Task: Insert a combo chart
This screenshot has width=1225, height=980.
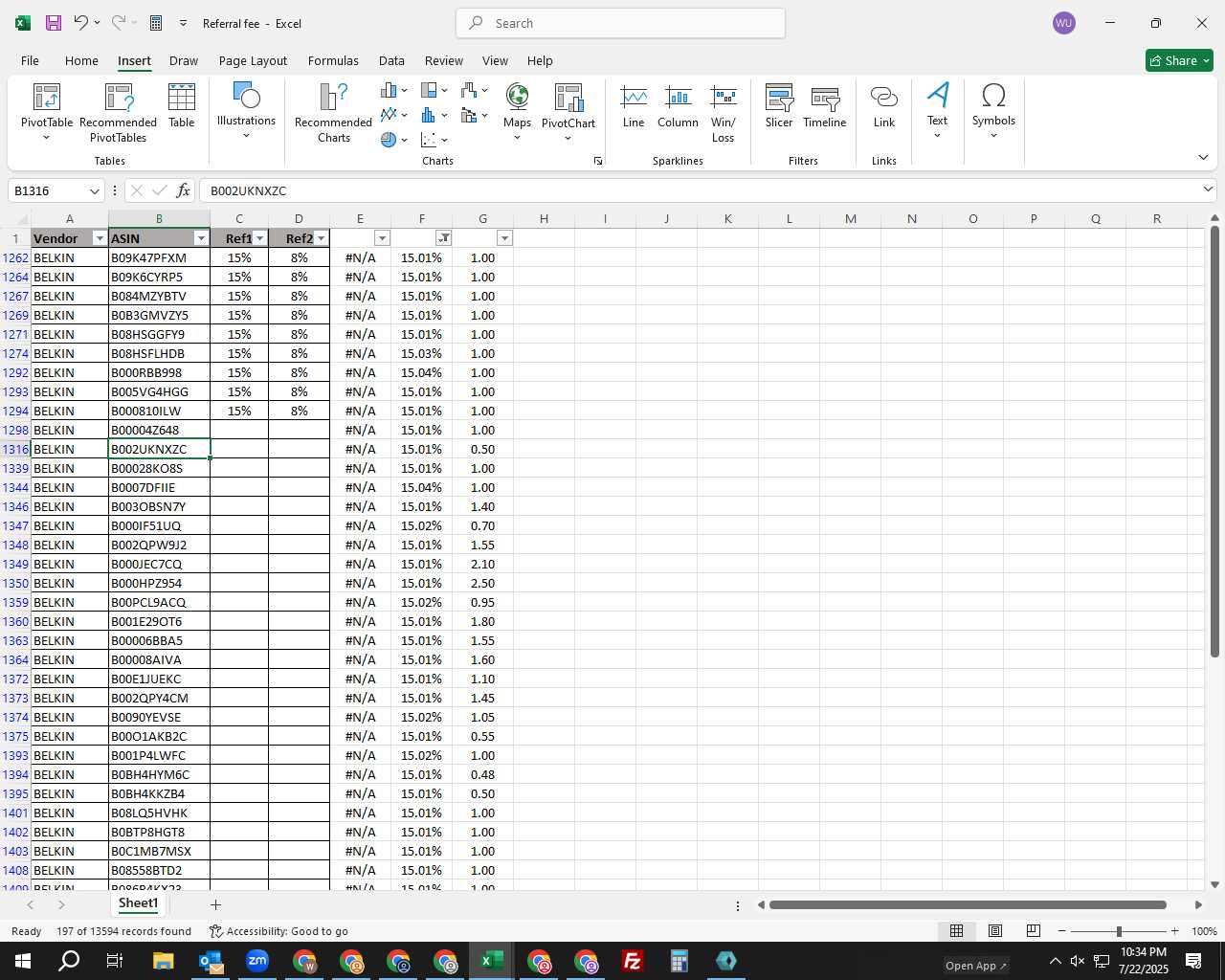Action: tap(474, 115)
